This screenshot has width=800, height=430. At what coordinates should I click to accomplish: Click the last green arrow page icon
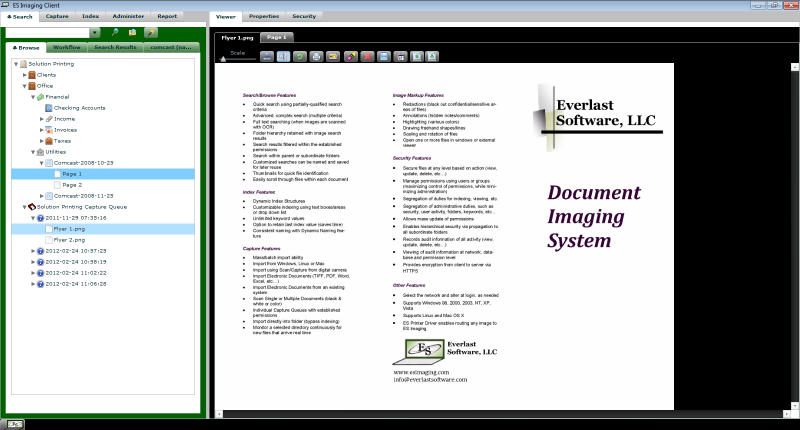[432, 57]
